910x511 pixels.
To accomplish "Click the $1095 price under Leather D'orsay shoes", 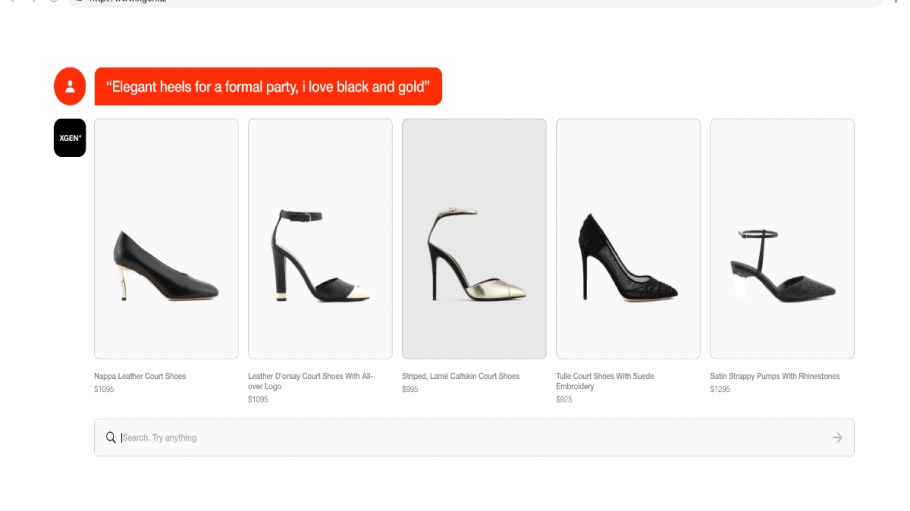I will 258,400.
